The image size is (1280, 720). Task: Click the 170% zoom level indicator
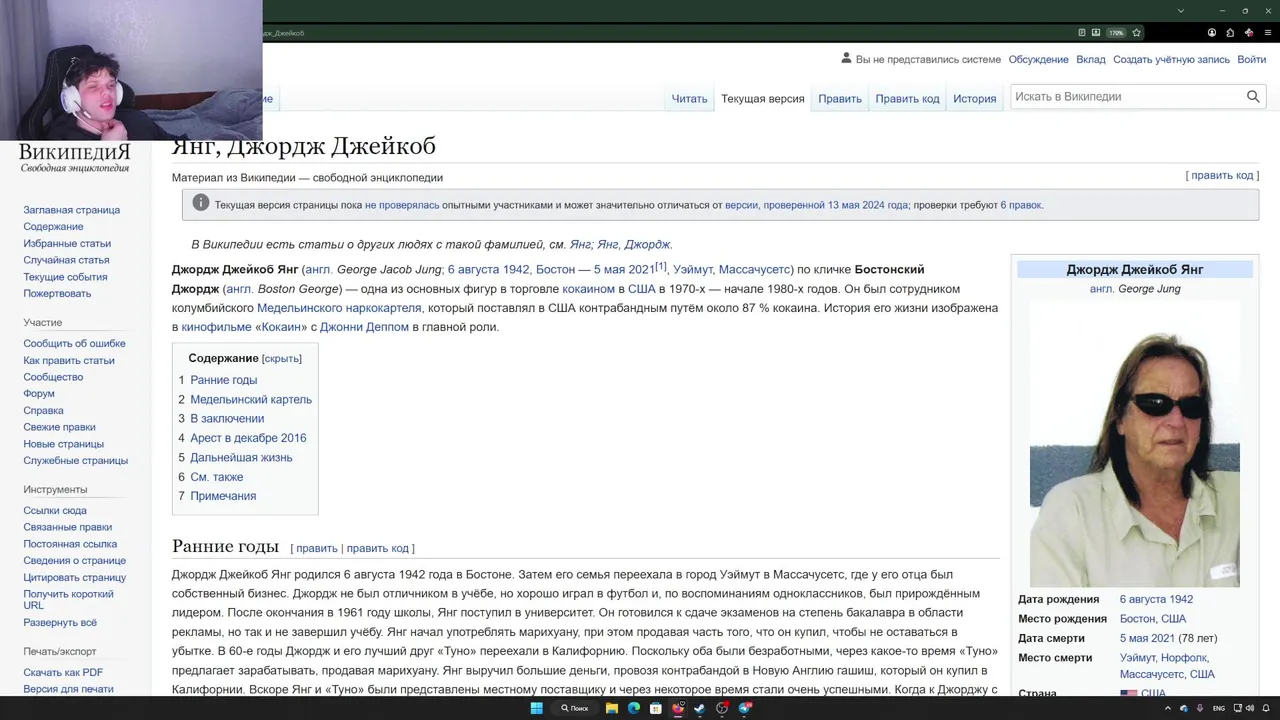[x=1116, y=33]
